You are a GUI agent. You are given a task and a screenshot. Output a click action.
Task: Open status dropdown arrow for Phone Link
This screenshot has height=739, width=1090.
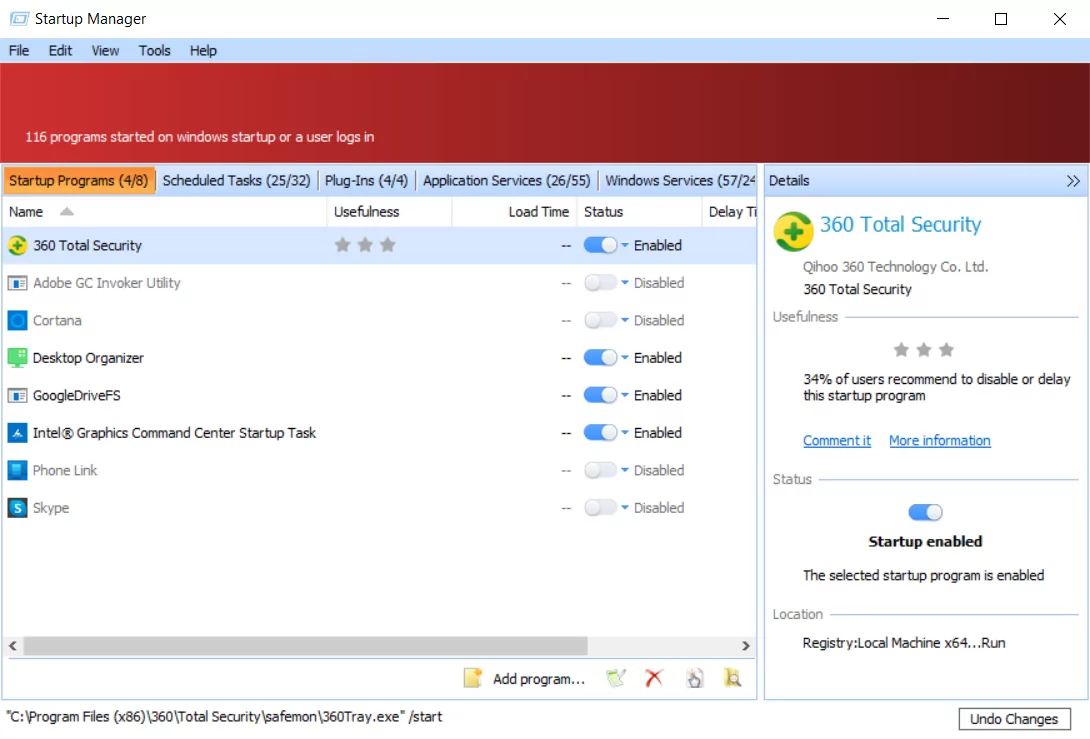tap(625, 471)
